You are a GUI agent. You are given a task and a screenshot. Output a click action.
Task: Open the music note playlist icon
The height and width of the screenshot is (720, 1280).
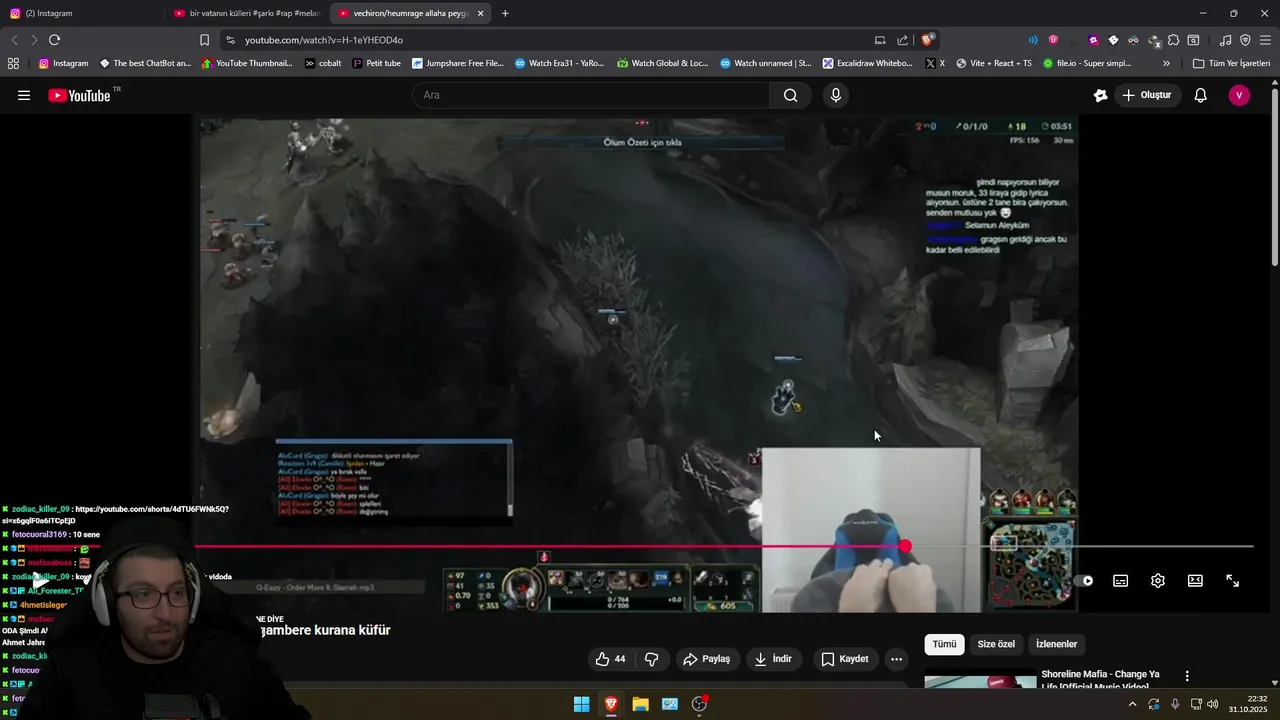(1225, 40)
